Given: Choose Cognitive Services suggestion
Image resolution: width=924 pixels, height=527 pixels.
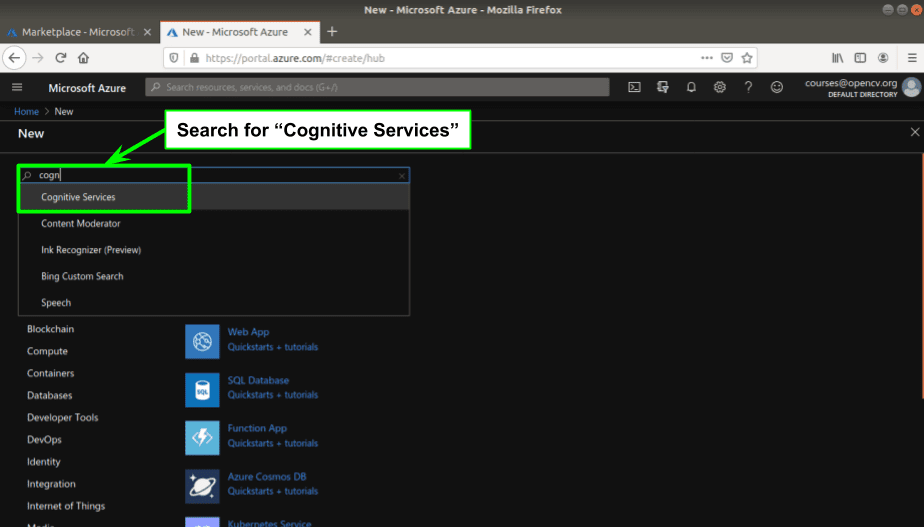Looking at the screenshot, I should coord(214,197).
